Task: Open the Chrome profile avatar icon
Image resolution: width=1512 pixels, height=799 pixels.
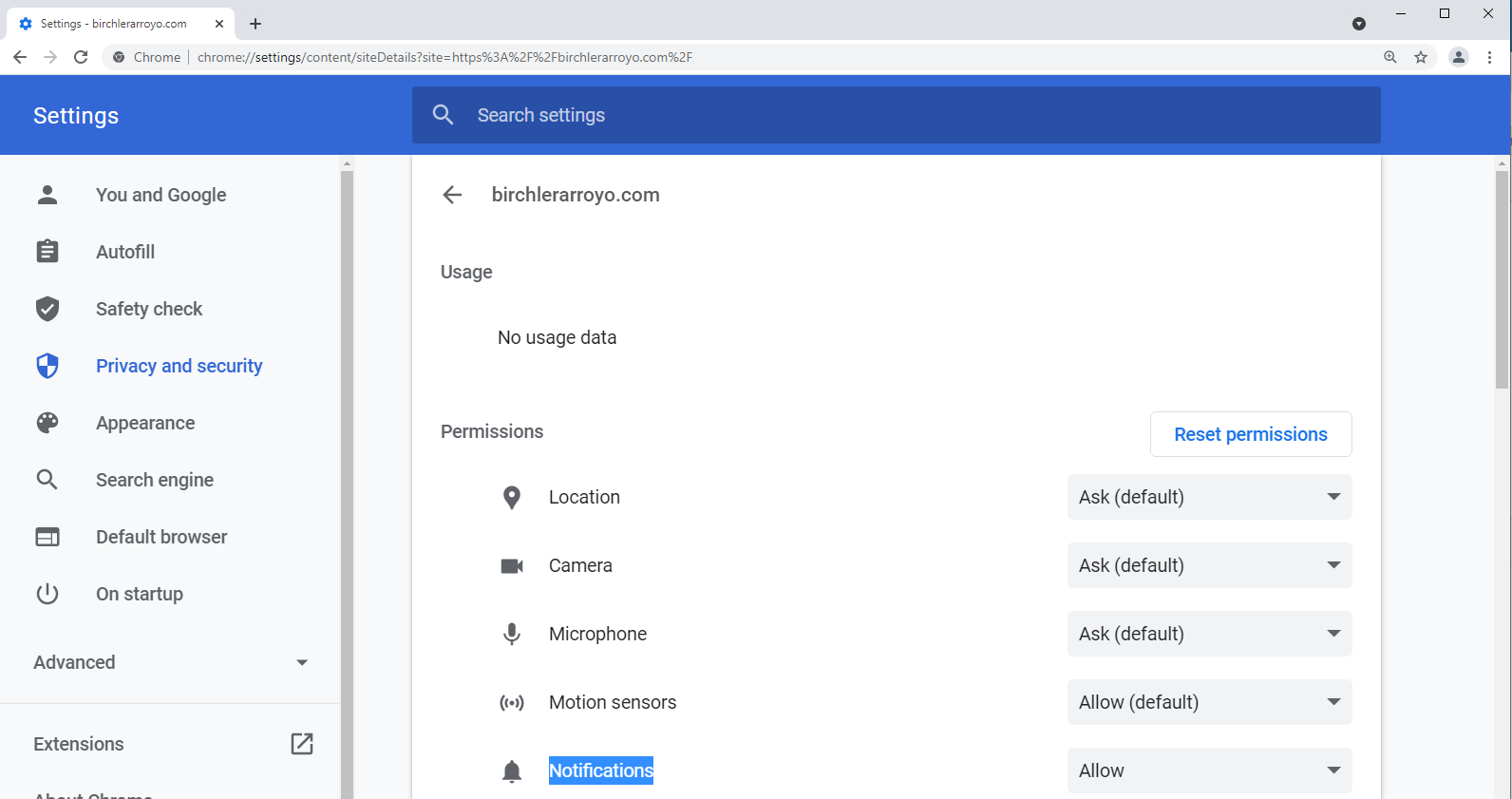Action: [x=1459, y=57]
